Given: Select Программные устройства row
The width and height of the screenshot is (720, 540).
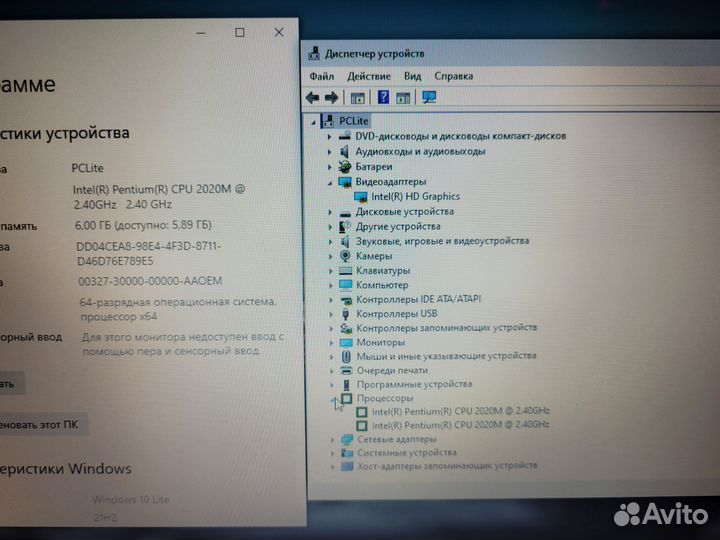Looking at the screenshot, I should point(415,384).
